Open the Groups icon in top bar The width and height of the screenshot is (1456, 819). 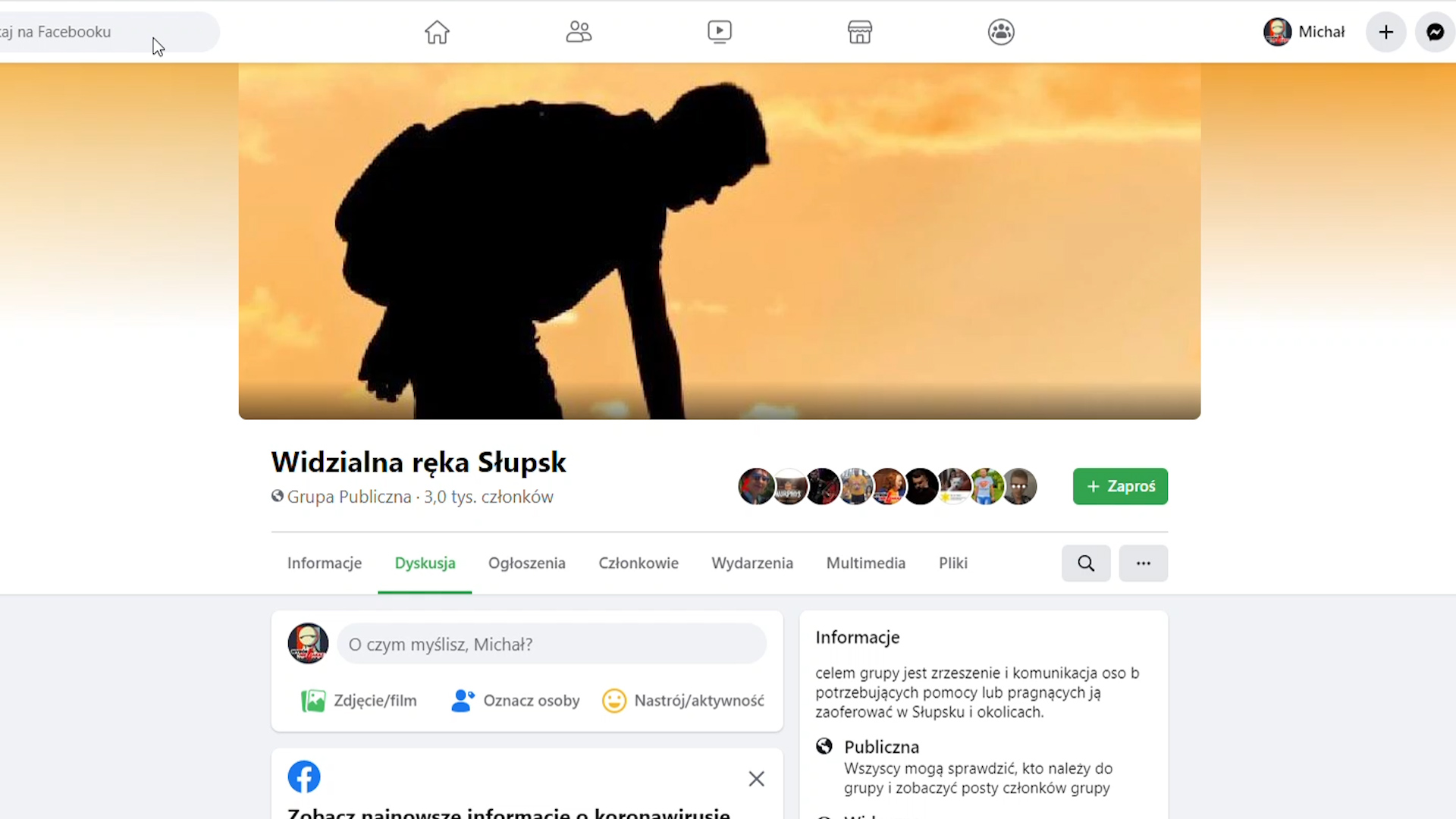click(1001, 32)
